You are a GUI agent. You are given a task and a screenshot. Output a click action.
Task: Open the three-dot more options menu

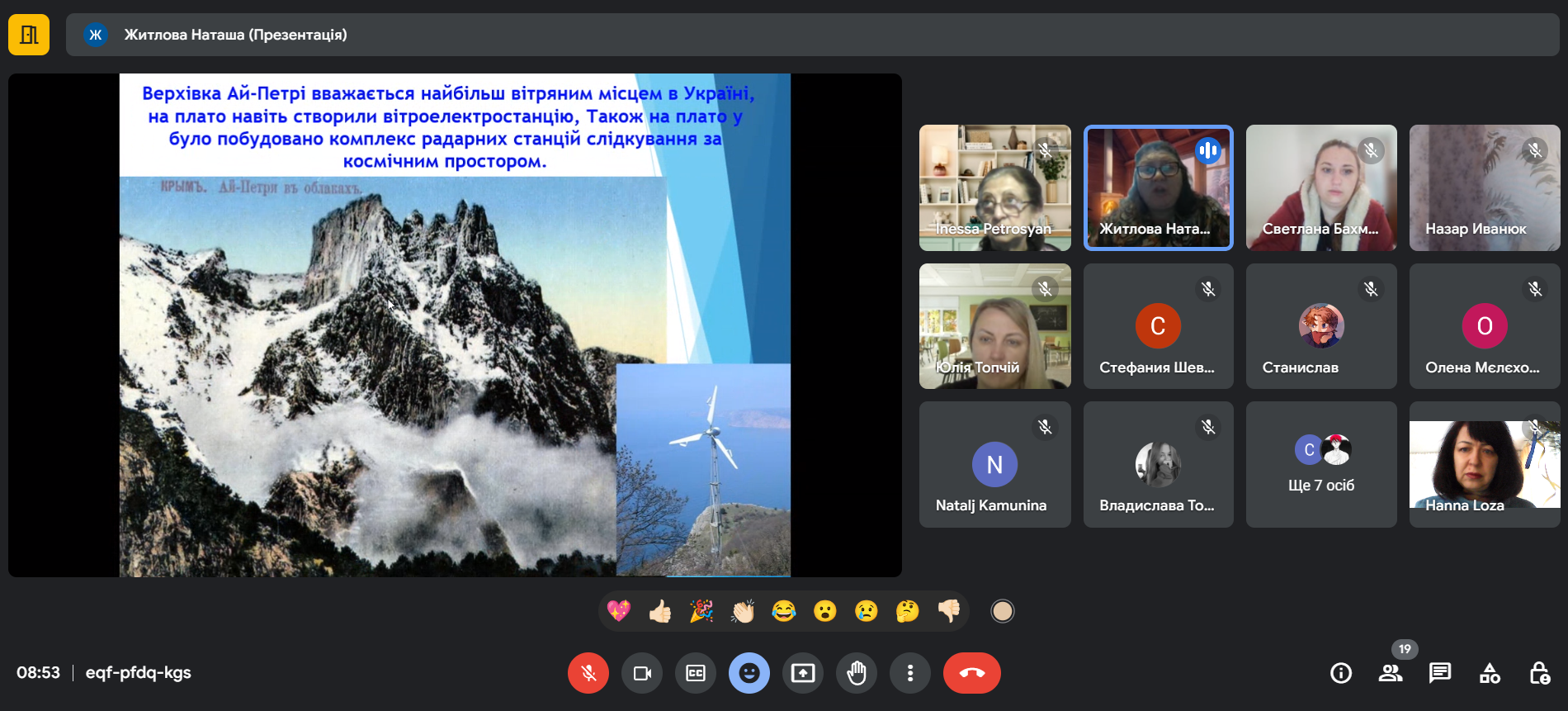(x=910, y=673)
